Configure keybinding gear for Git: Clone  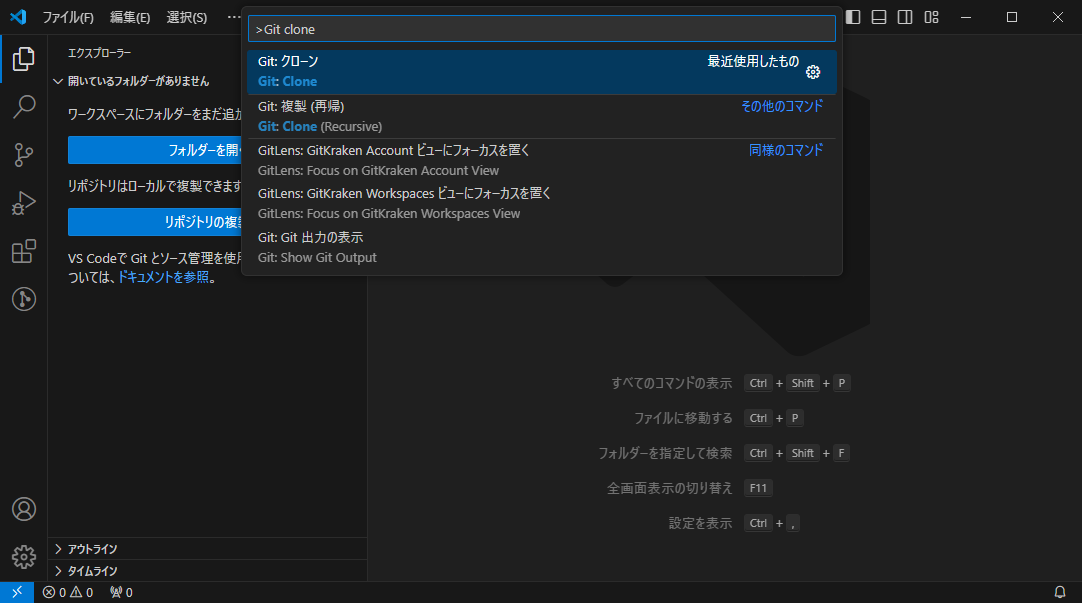tap(813, 72)
